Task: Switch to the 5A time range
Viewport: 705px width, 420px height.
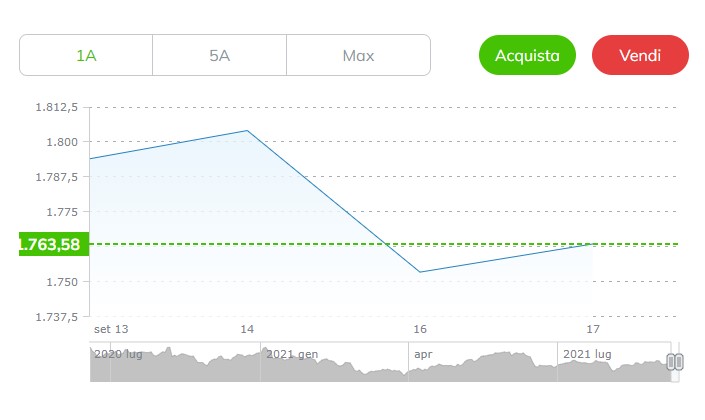Action: (x=219, y=55)
